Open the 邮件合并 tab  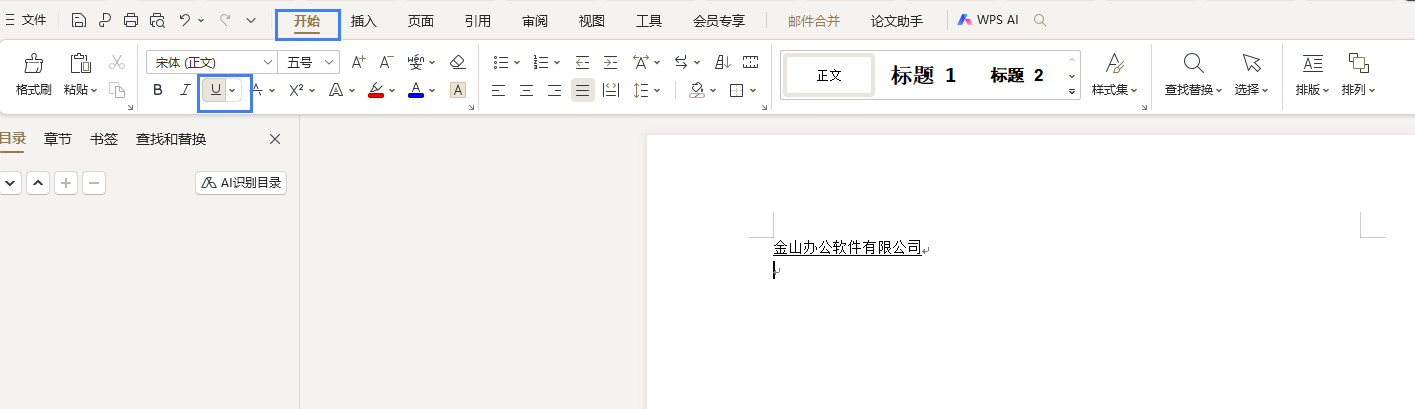click(x=814, y=21)
